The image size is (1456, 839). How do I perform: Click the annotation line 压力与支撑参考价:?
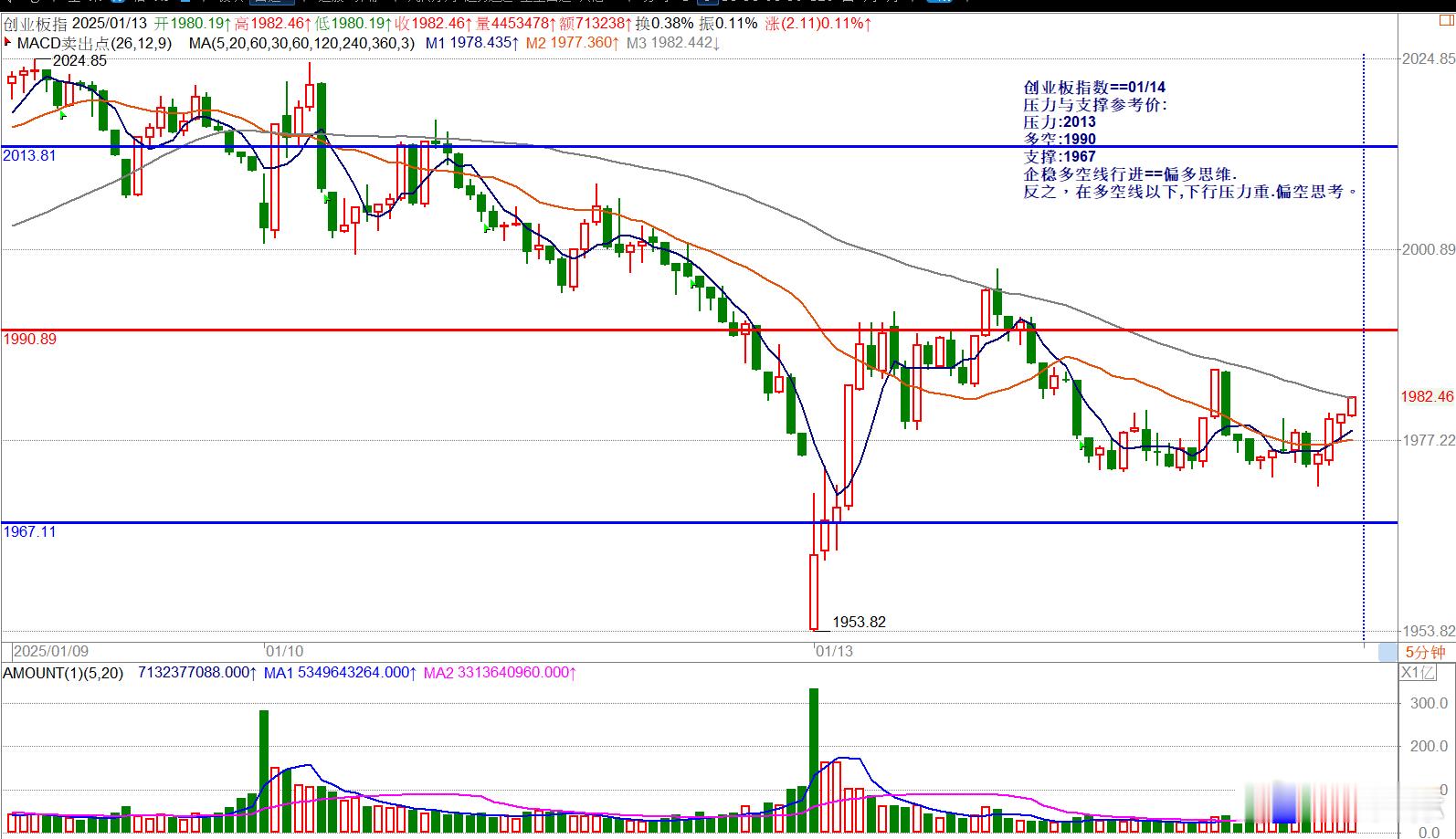(1095, 105)
